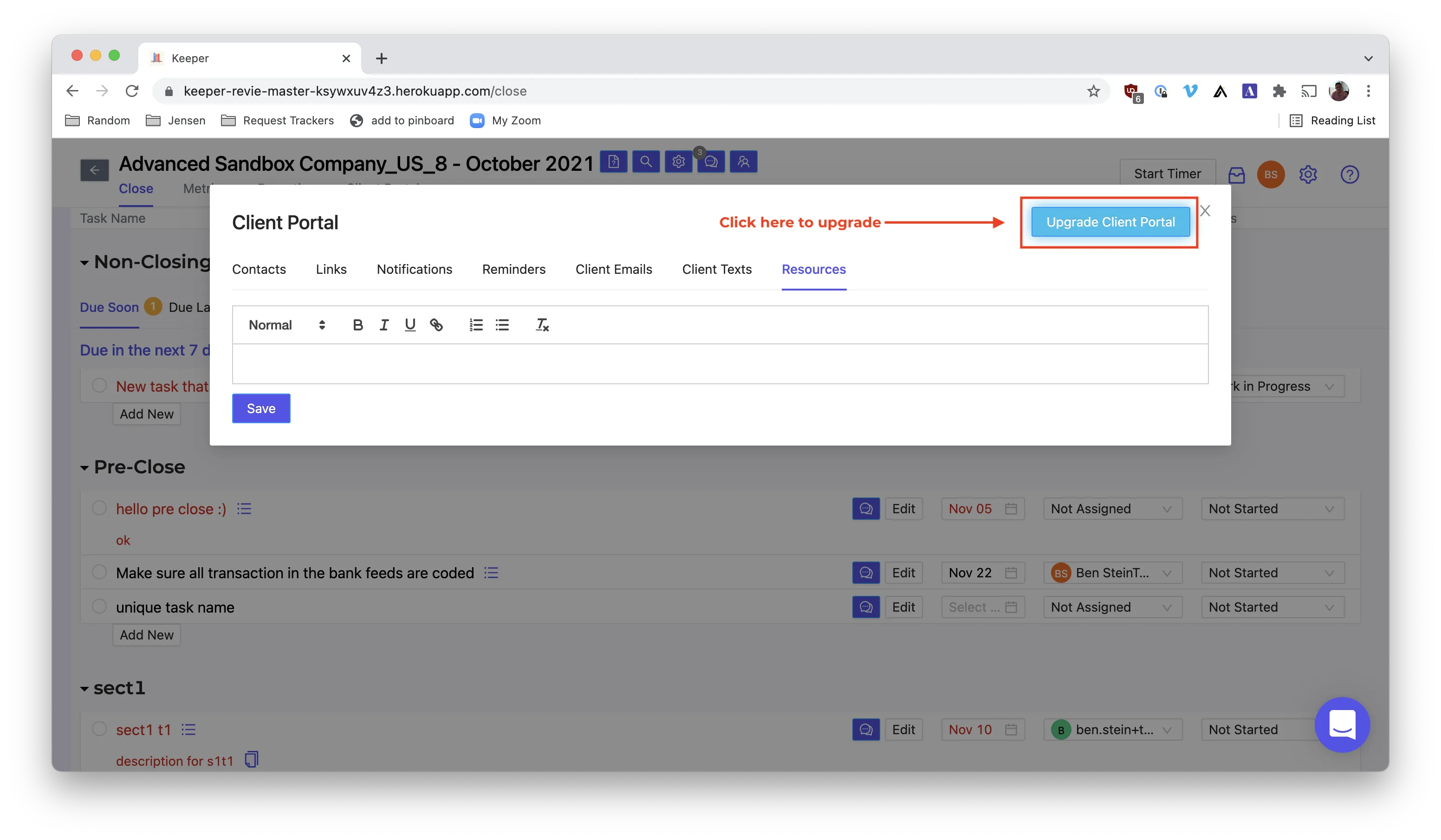
Task: Click the Start Timer button
Action: coord(1167,174)
